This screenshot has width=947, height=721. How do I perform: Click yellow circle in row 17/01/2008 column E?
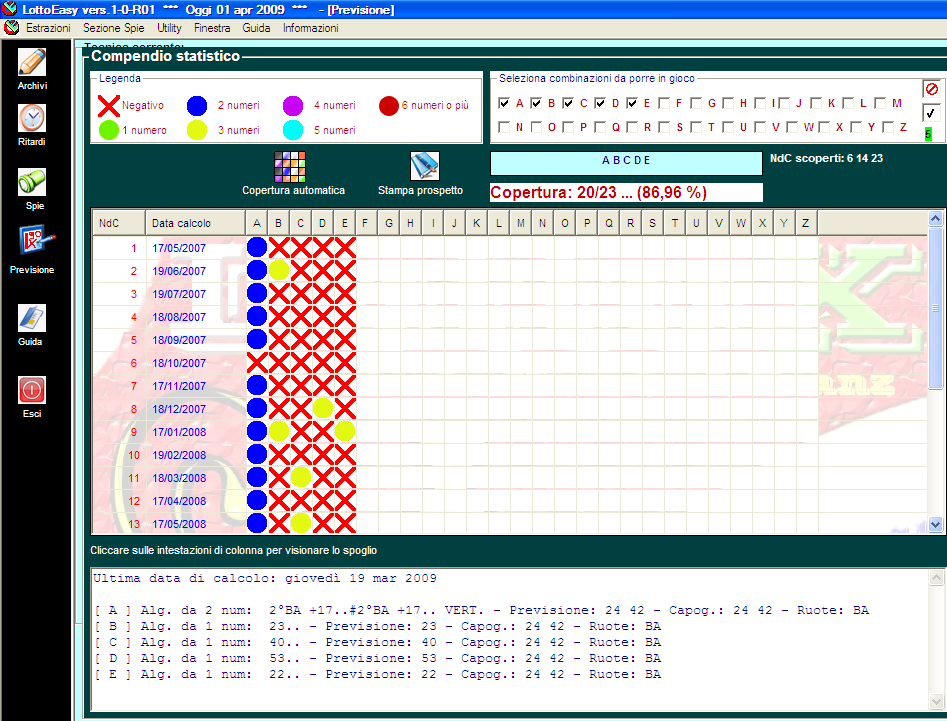coord(345,431)
